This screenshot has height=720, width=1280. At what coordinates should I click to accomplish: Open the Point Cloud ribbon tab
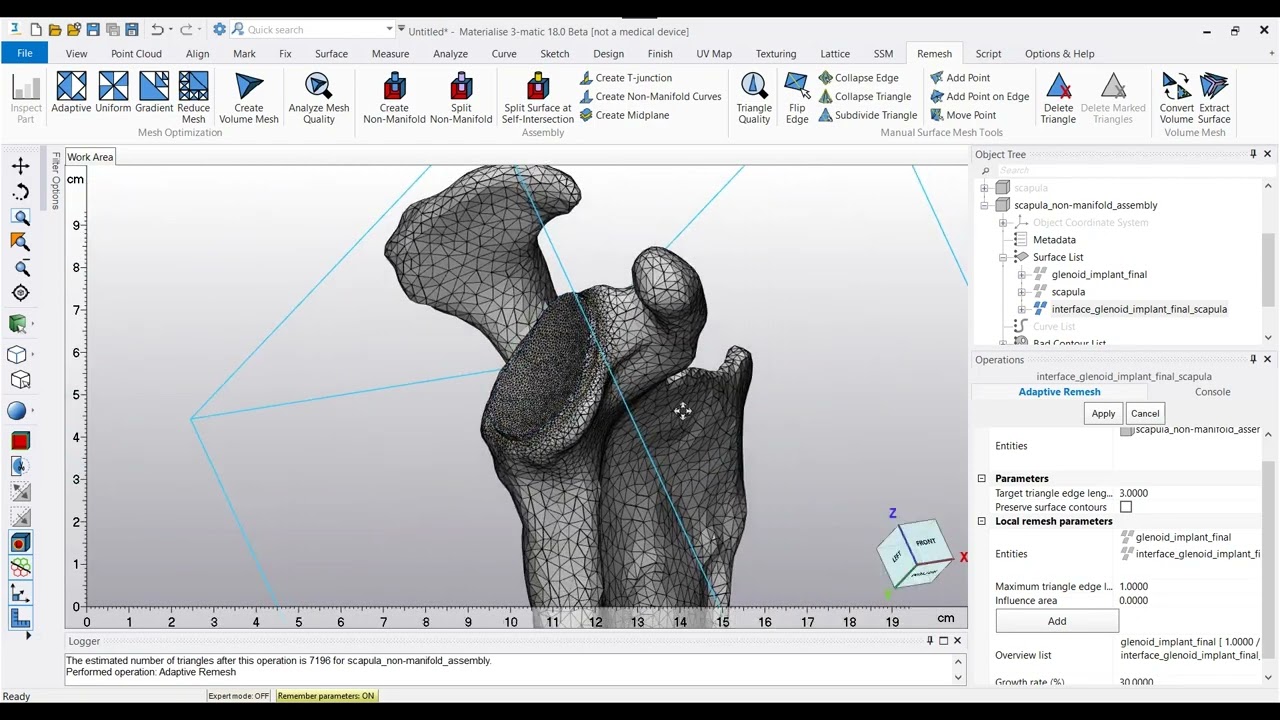point(136,54)
